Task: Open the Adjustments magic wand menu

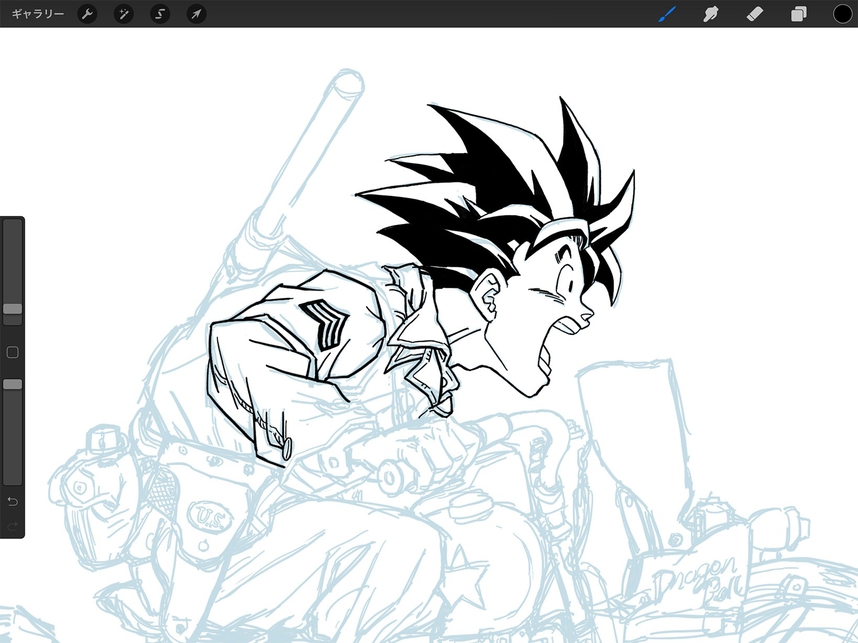Action: tap(124, 14)
